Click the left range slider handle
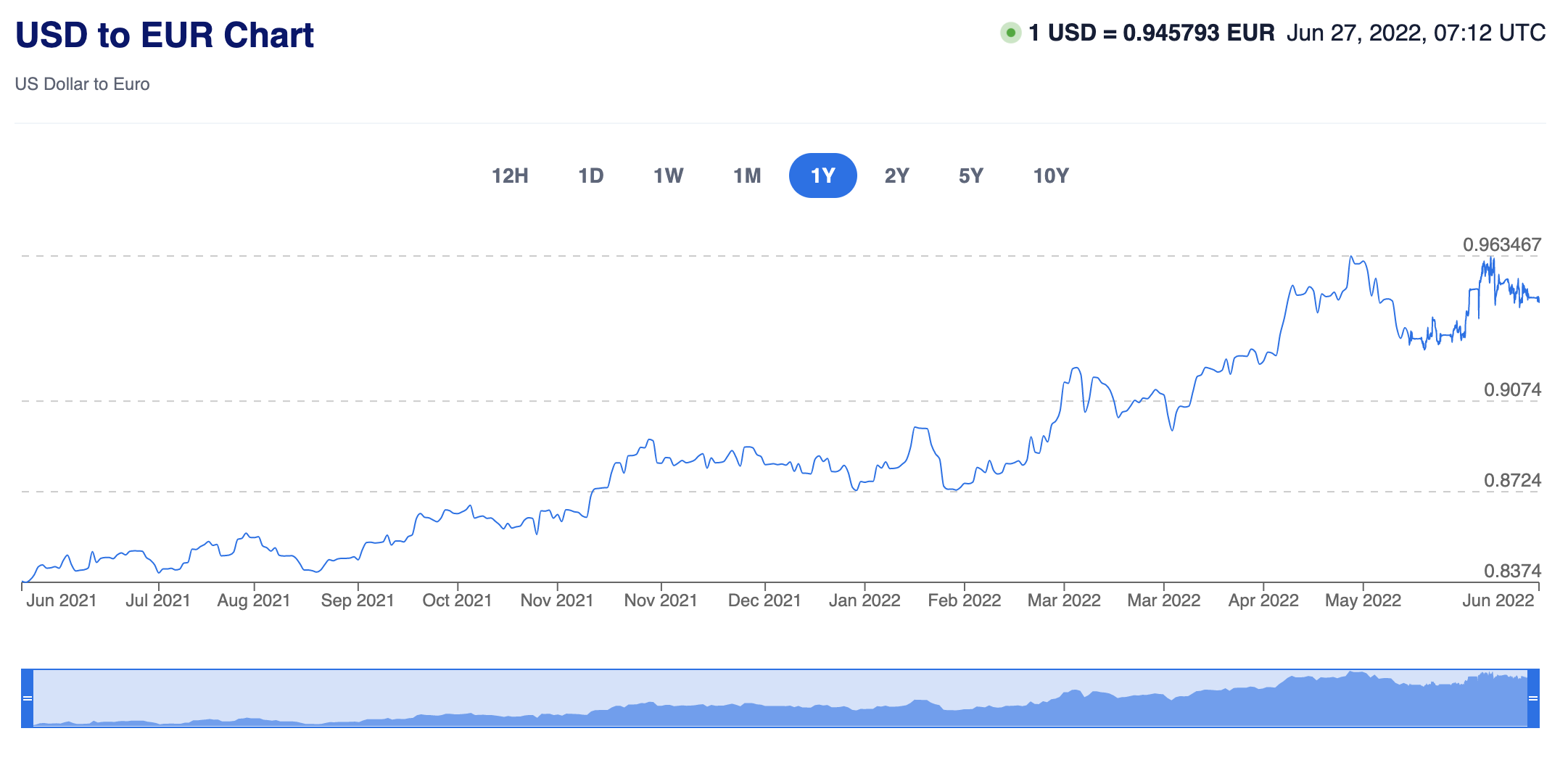Viewport: 1568px width, 760px height. pos(28,698)
